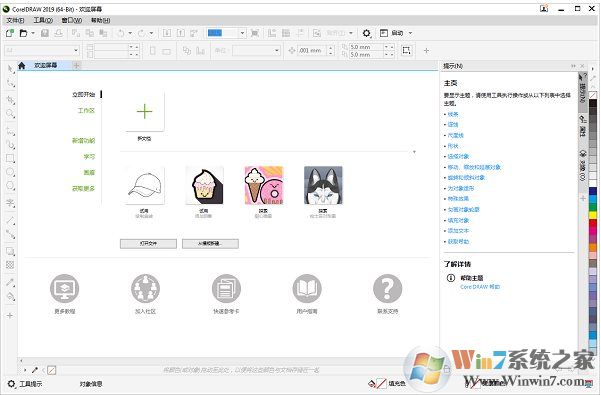601x395 pixels.
Task: Click the Open folder toolbar icon
Action: [x=23, y=33]
